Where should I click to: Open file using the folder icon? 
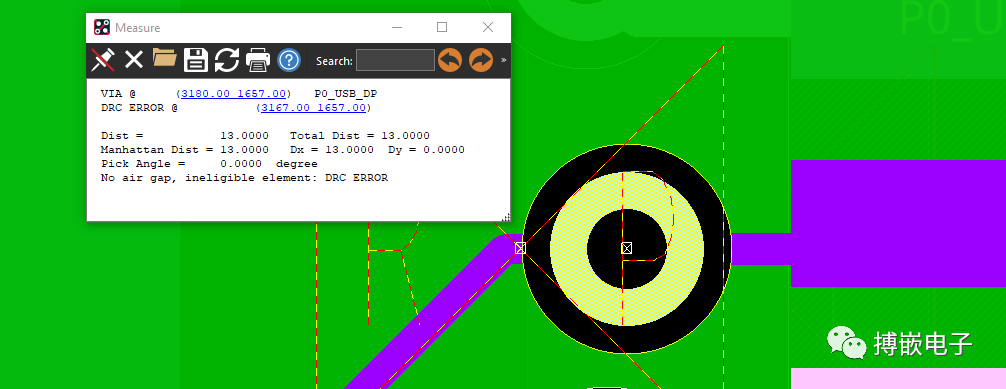pyautogui.click(x=165, y=59)
